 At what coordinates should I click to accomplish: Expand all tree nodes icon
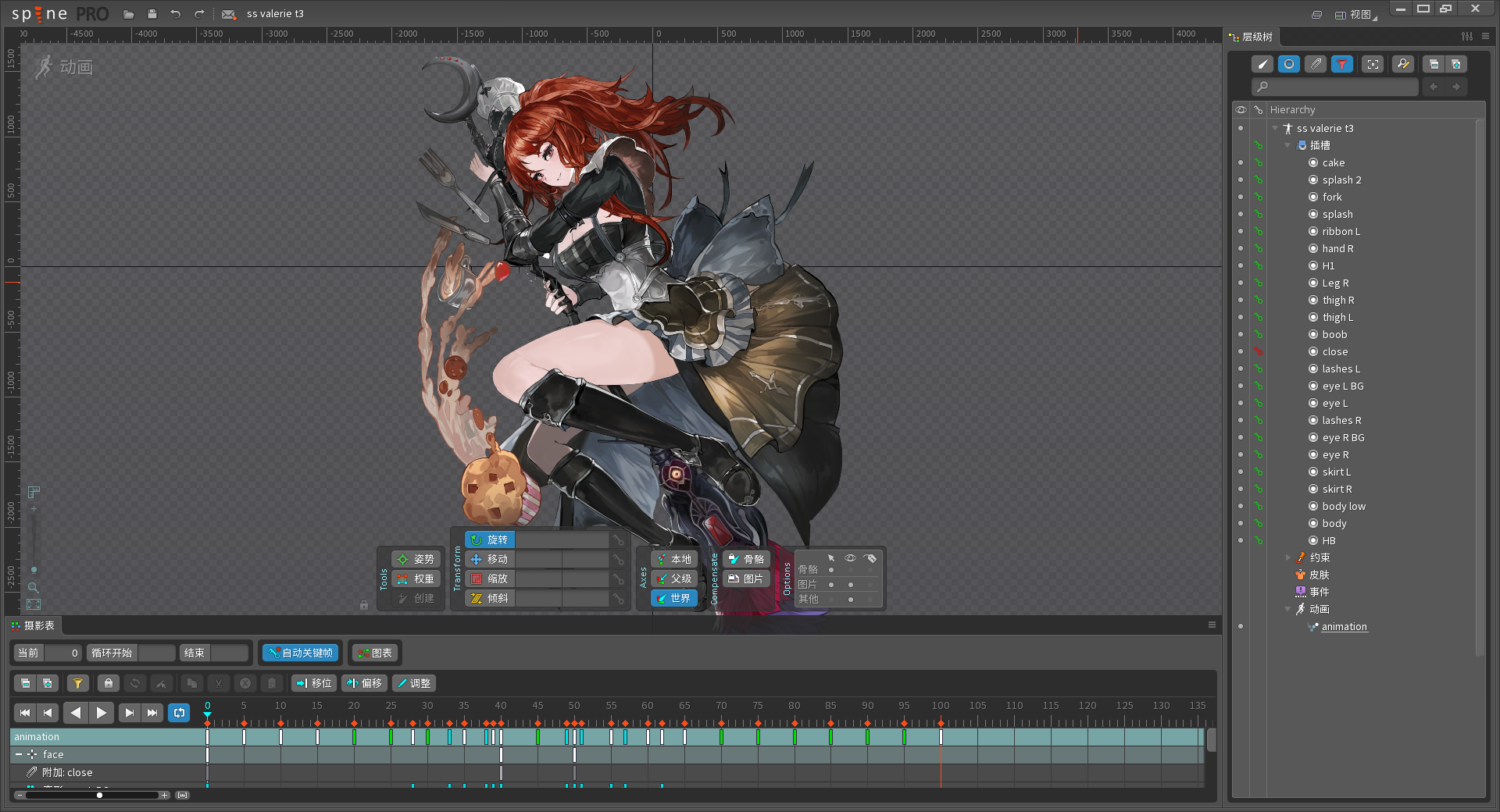click(1456, 64)
